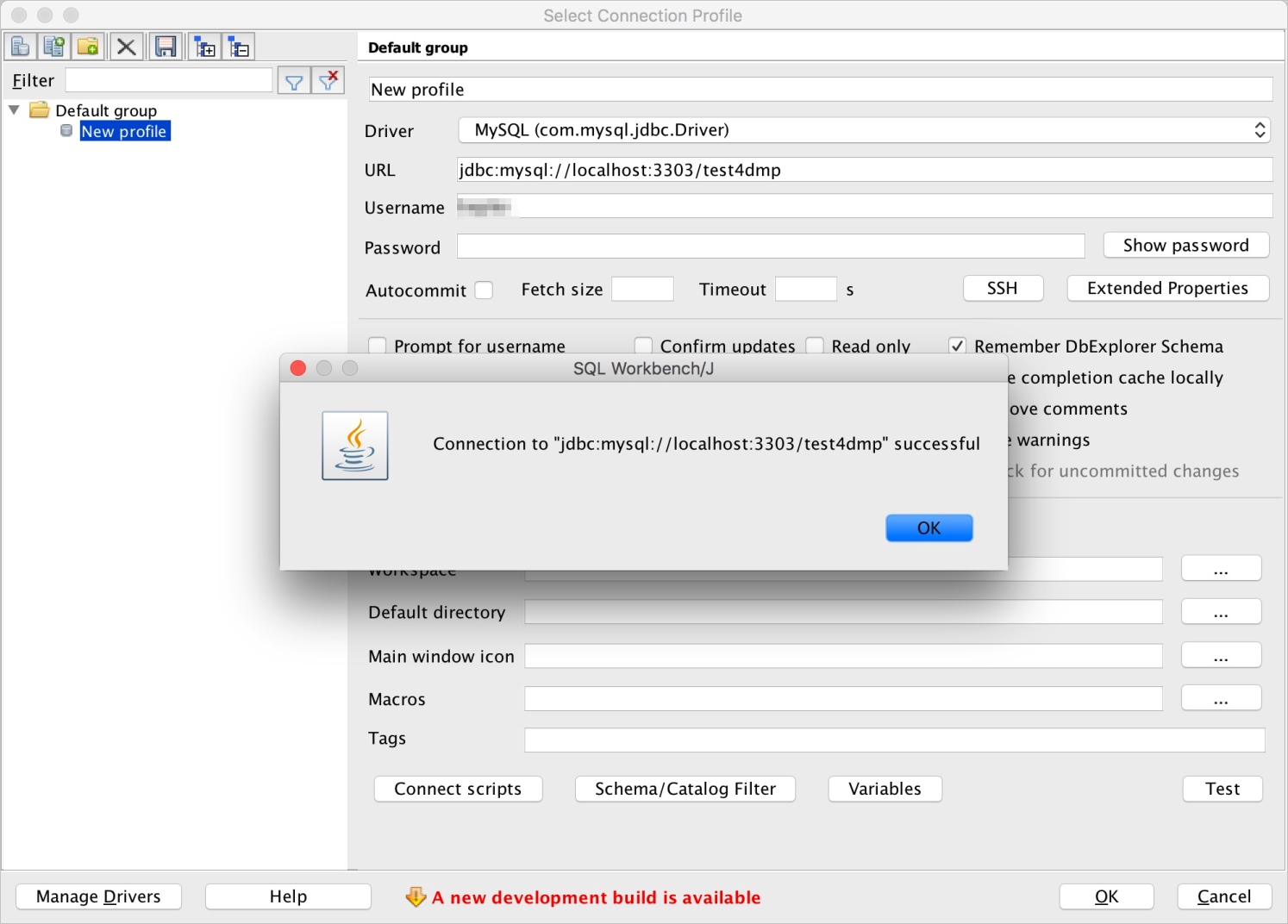Select Default group in the tree

(106, 110)
